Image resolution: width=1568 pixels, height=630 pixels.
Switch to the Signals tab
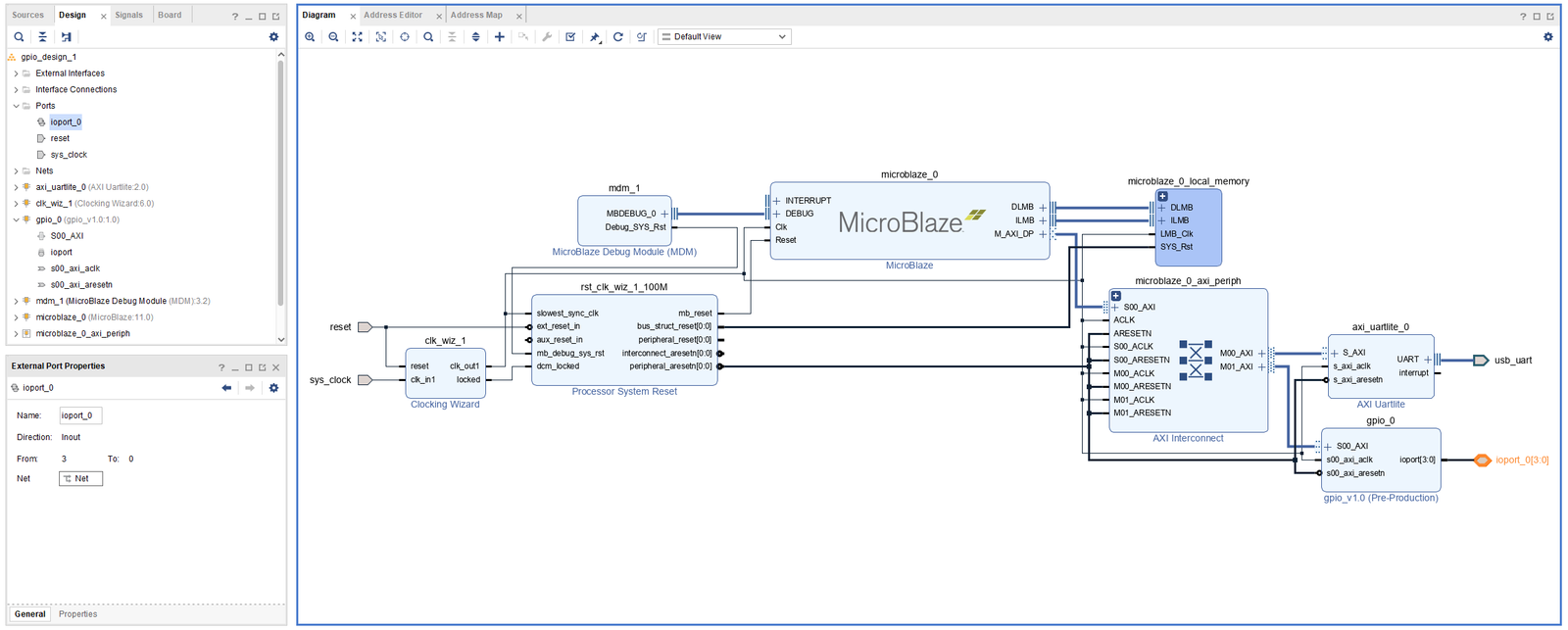point(128,15)
